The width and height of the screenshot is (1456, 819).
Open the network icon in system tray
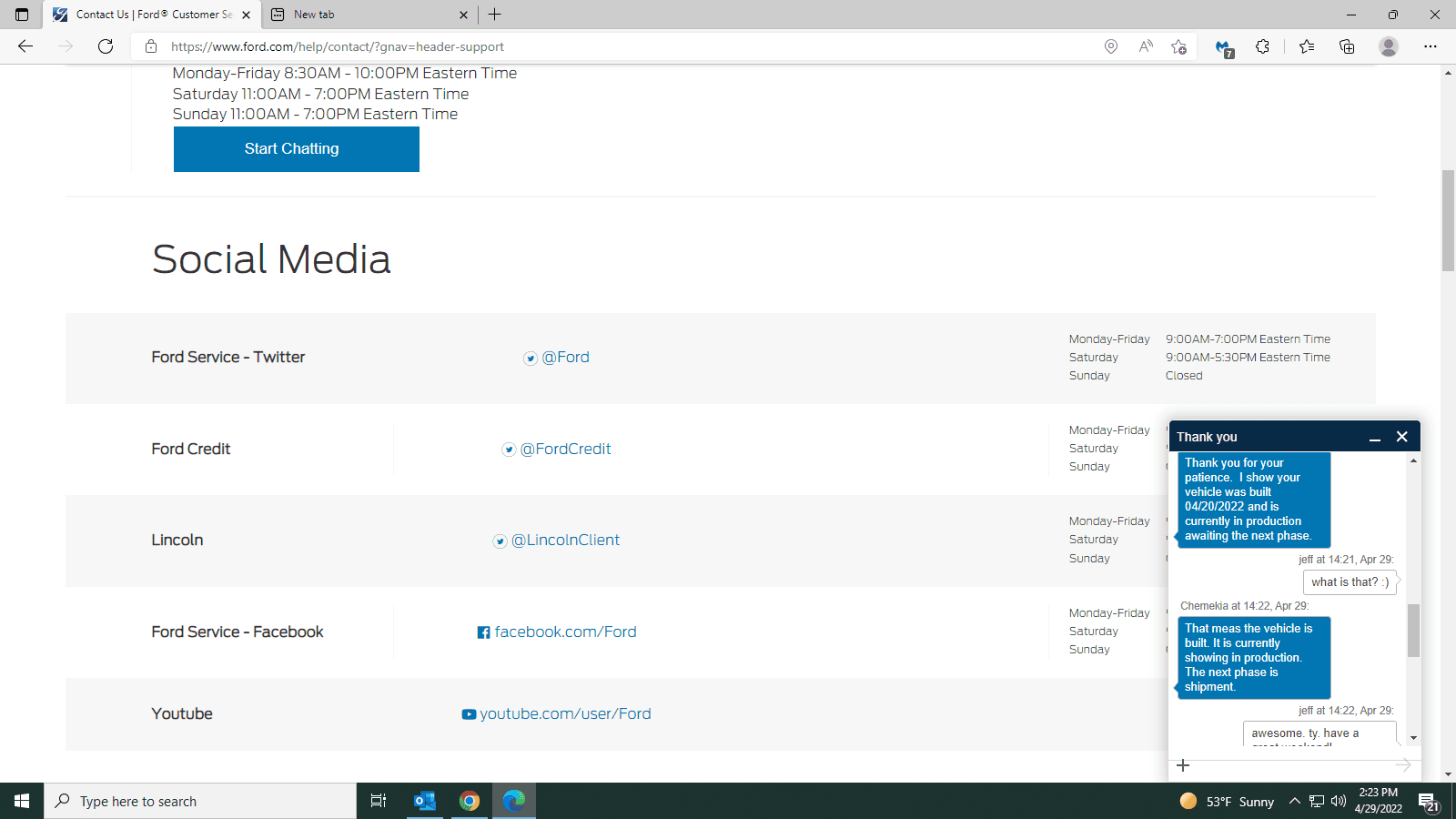click(1317, 801)
